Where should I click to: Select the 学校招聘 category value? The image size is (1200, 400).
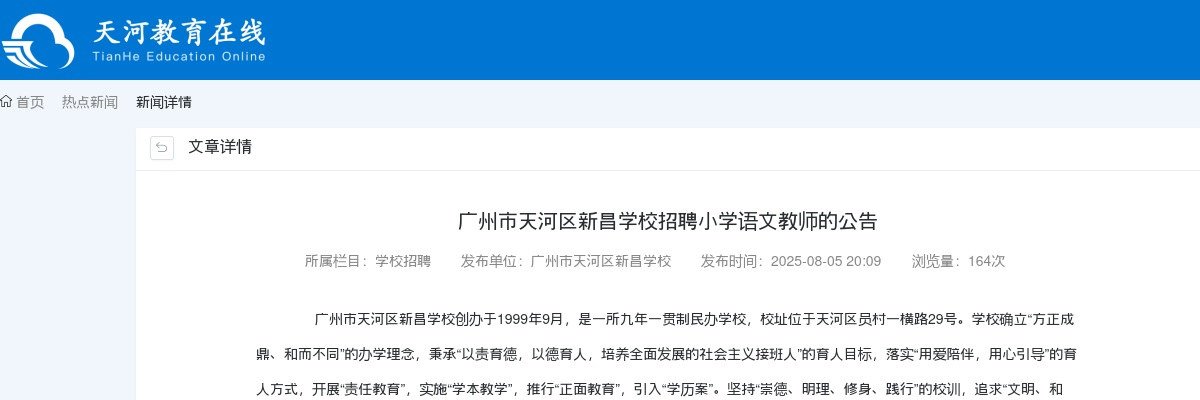pos(403,261)
